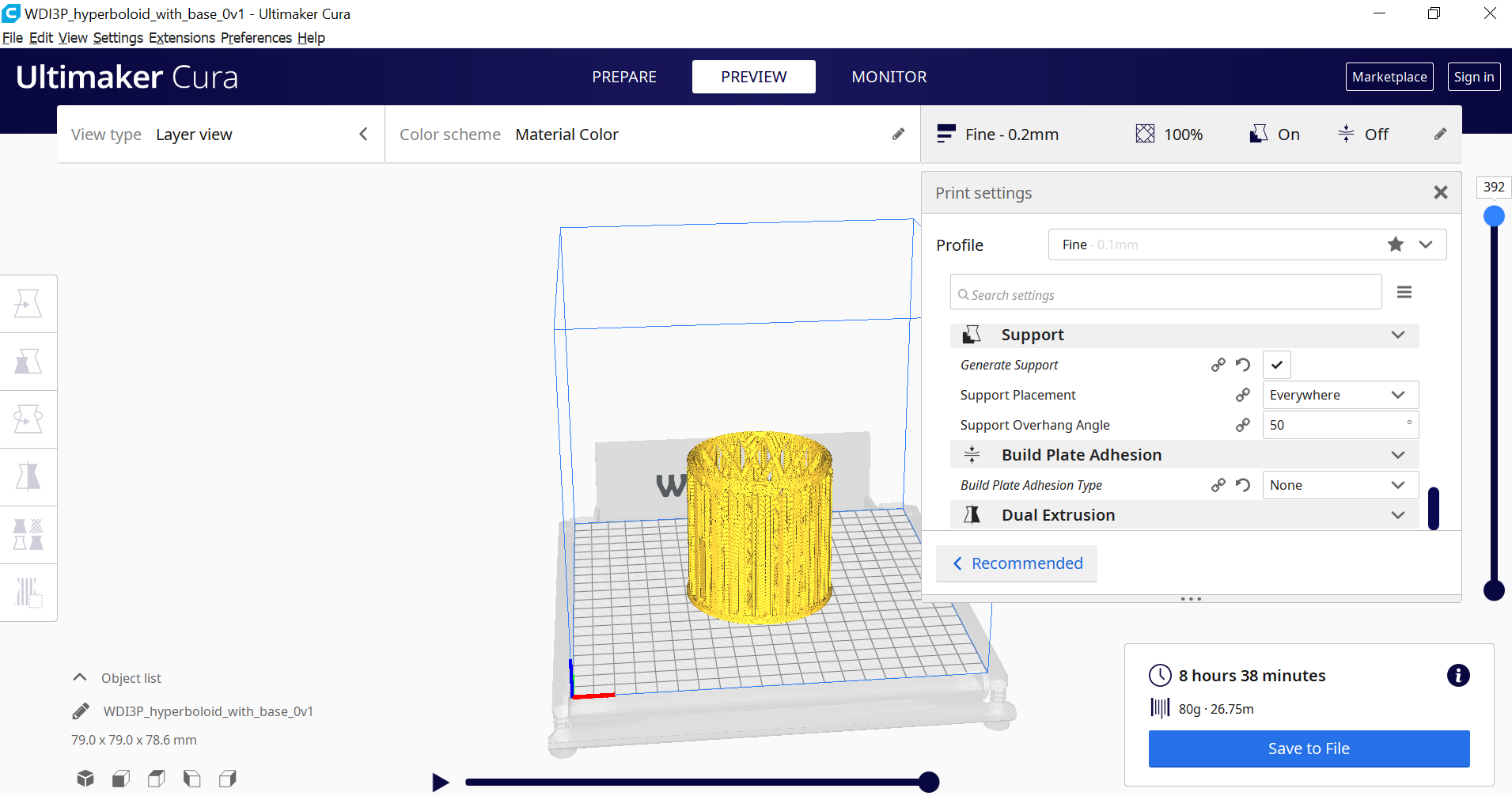Reset Build Plate Adhesion Type with revert arrow
This screenshot has height=796, width=1512.
click(1243, 485)
